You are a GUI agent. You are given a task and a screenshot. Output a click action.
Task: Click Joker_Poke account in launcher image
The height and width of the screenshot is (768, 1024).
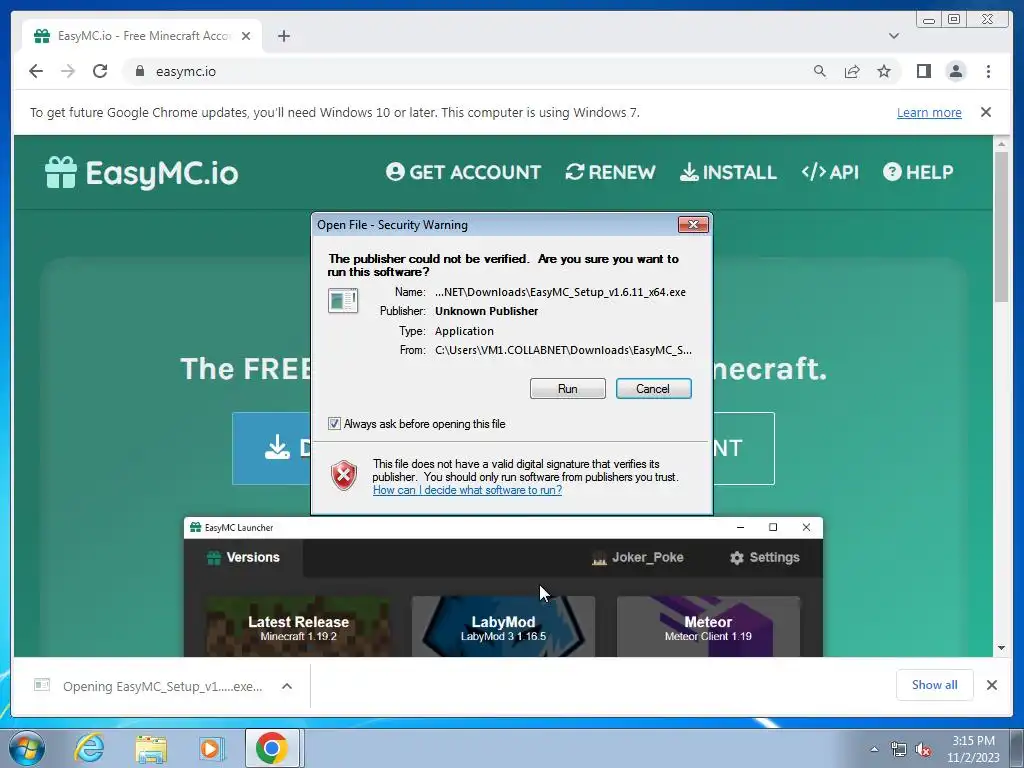point(637,558)
